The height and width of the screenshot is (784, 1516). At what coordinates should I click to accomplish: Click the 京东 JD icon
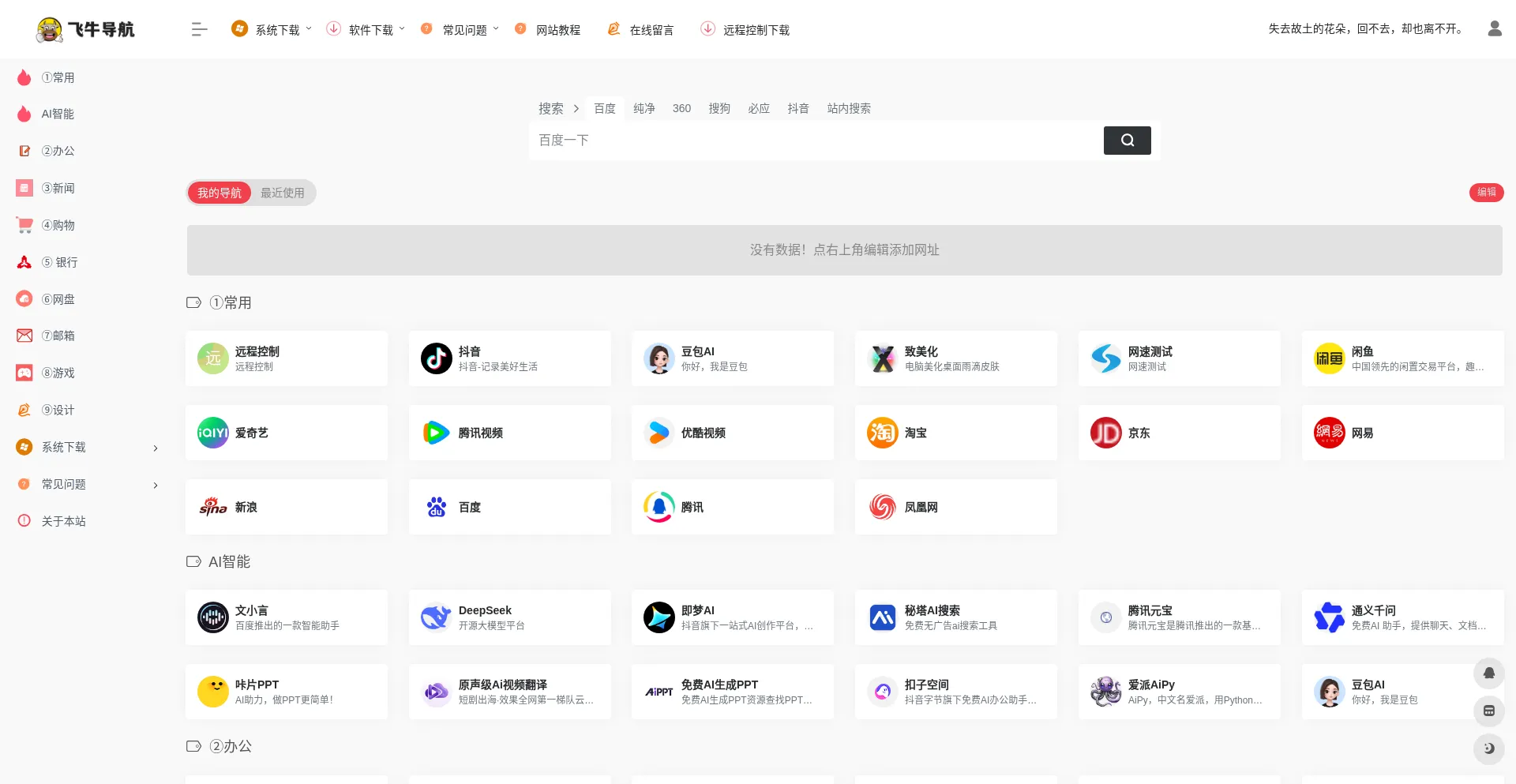pos(1105,433)
